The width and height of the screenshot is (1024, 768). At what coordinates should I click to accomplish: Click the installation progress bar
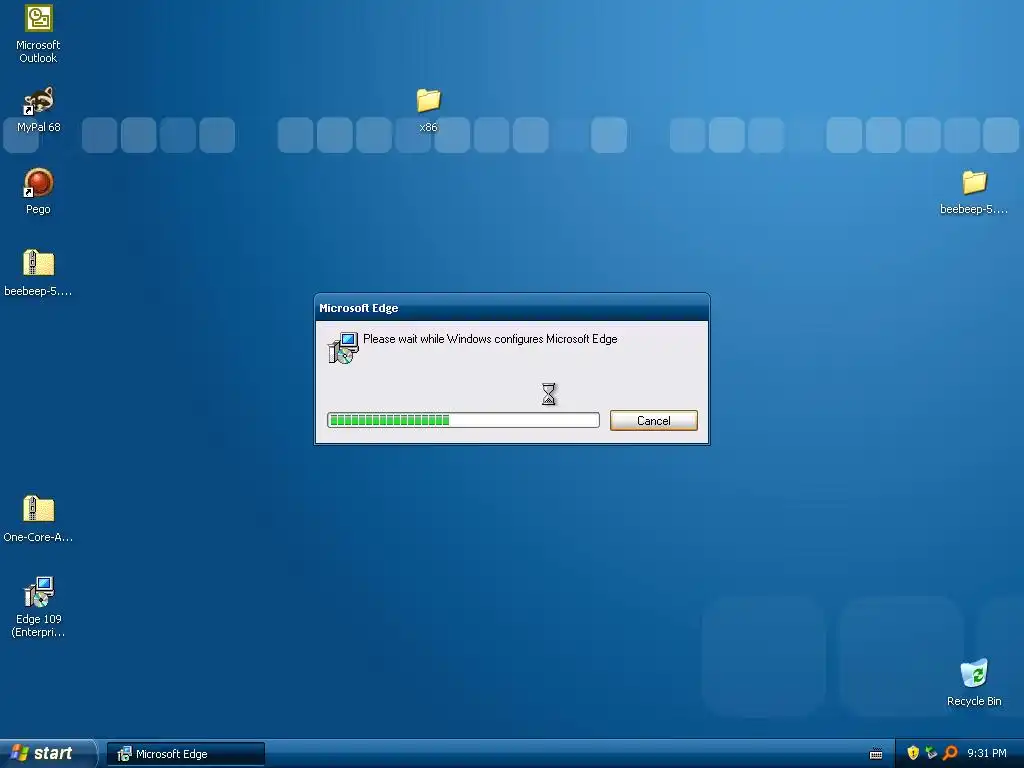point(463,420)
